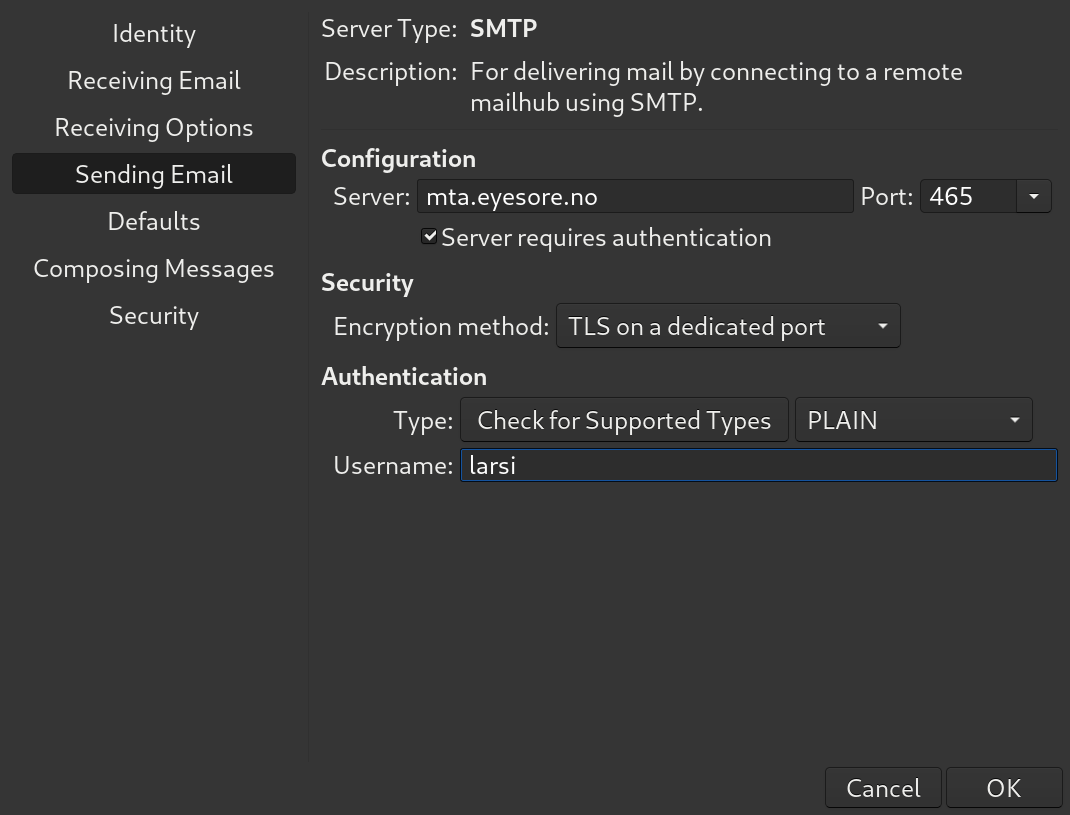
Task: Go to Receiving Options page
Action: click(154, 128)
